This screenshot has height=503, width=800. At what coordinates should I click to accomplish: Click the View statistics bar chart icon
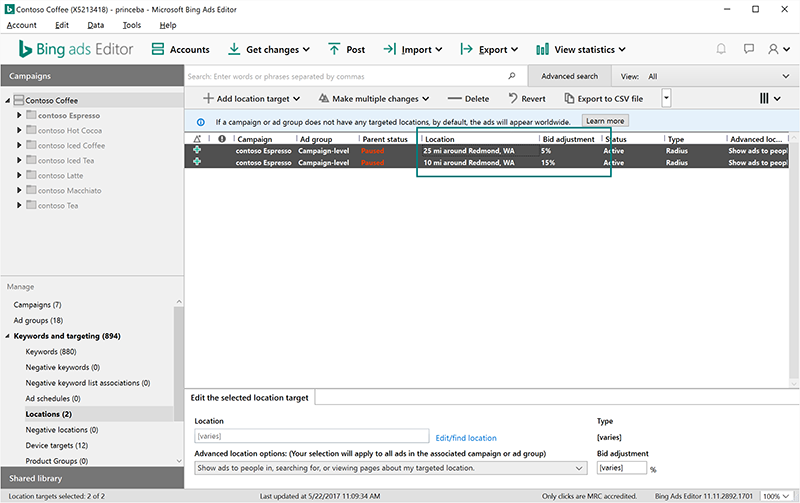tap(542, 49)
